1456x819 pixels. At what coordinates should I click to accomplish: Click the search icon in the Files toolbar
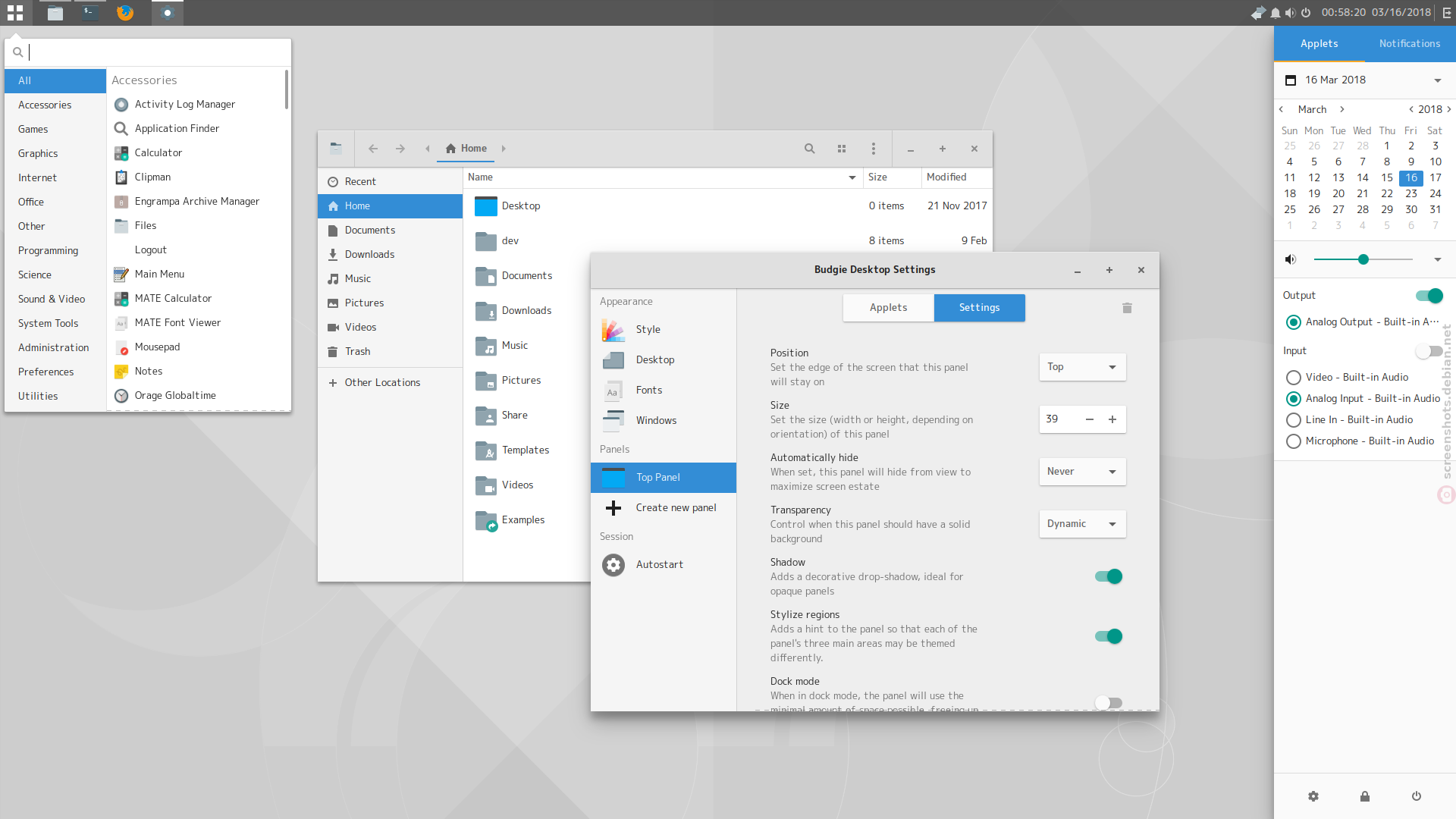tap(810, 149)
